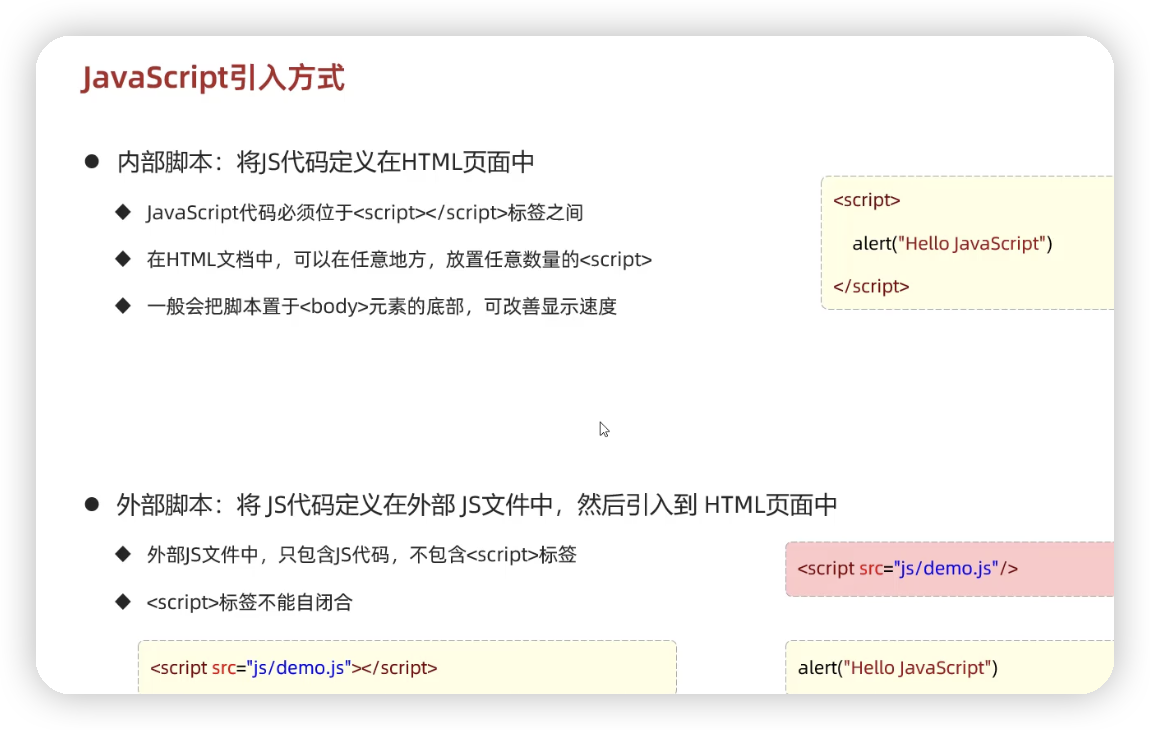Click the top code box line alert("Hello JavaScript")

(x=952, y=244)
